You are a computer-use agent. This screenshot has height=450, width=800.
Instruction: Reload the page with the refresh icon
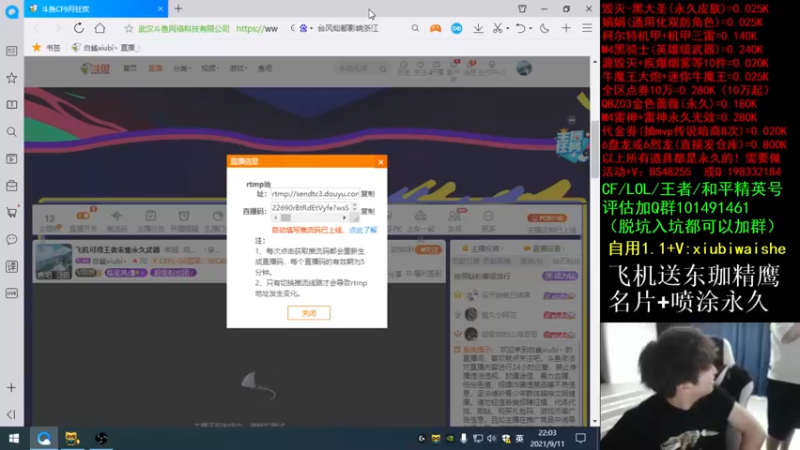pyautogui.click(x=79, y=29)
